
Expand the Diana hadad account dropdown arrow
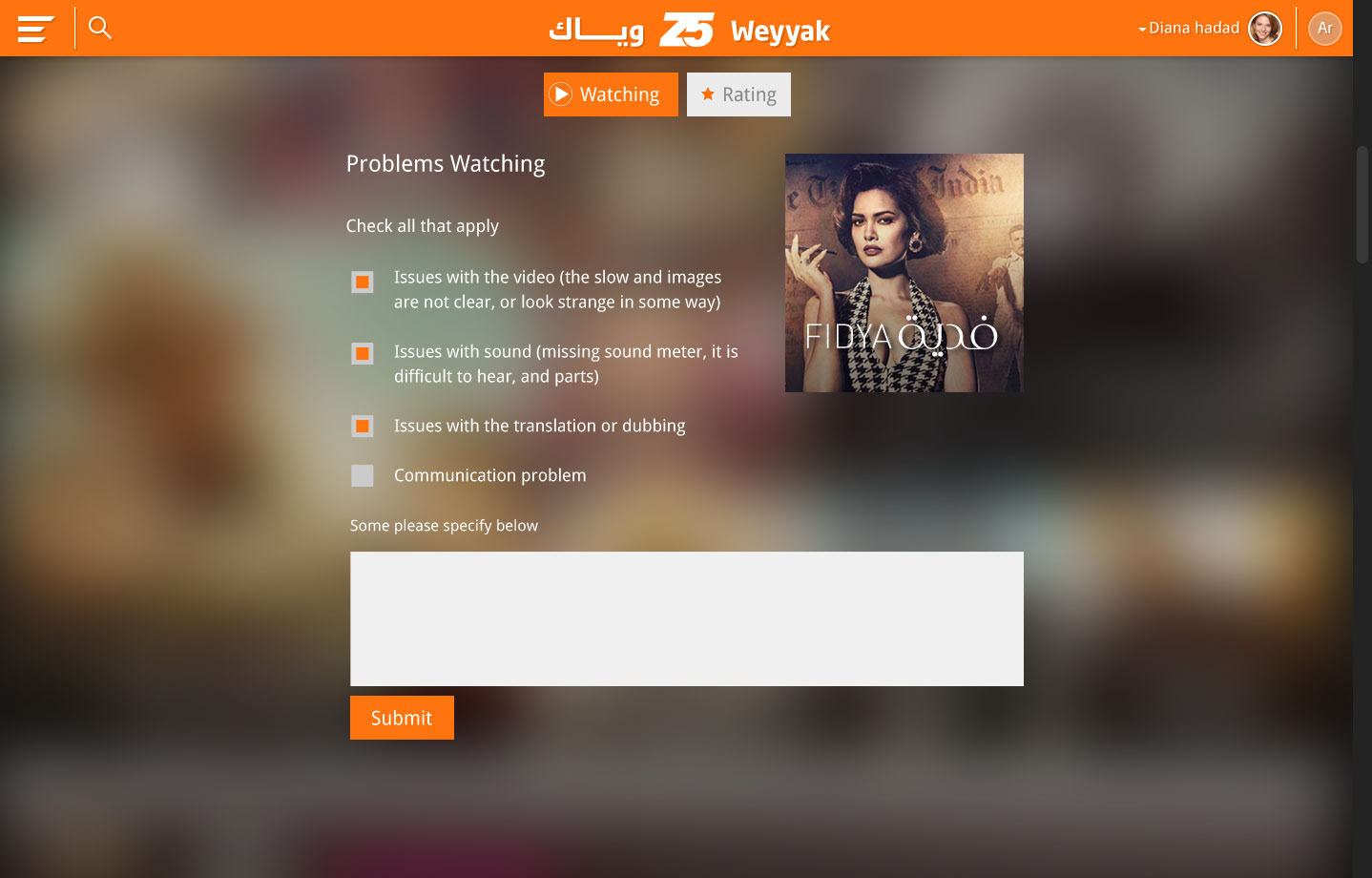pyautogui.click(x=1142, y=30)
